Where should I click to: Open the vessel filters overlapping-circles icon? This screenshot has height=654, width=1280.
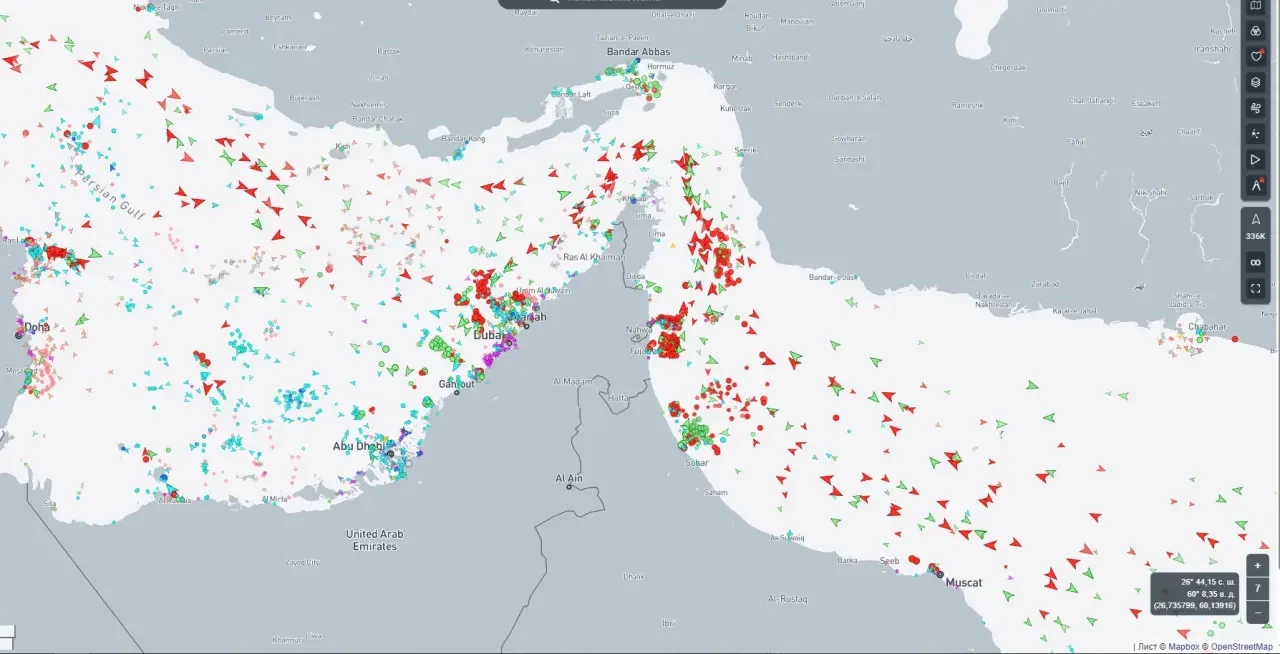pos(1256,31)
